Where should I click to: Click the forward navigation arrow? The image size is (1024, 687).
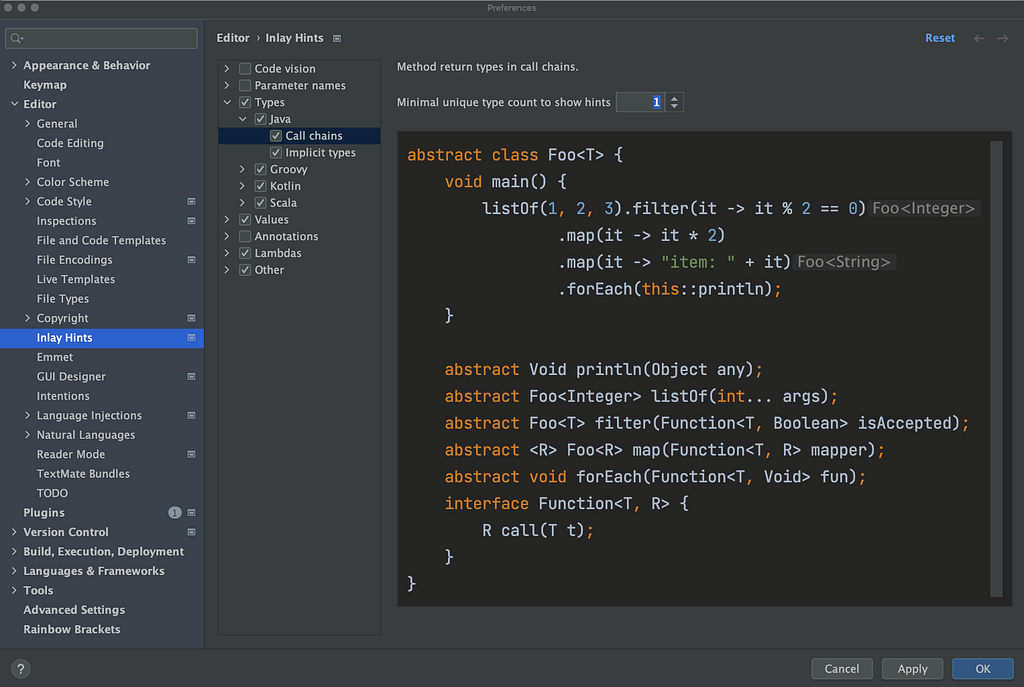pyautogui.click(x=1002, y=39)
